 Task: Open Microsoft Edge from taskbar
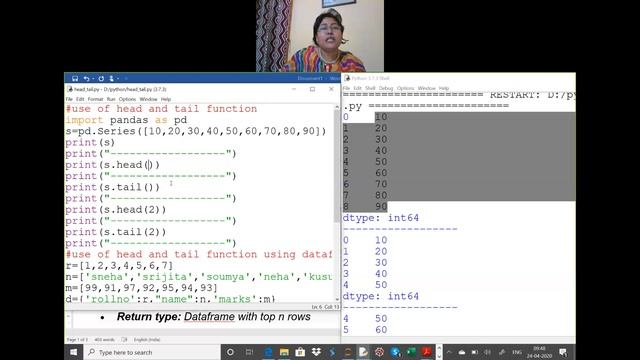point(268,352)
